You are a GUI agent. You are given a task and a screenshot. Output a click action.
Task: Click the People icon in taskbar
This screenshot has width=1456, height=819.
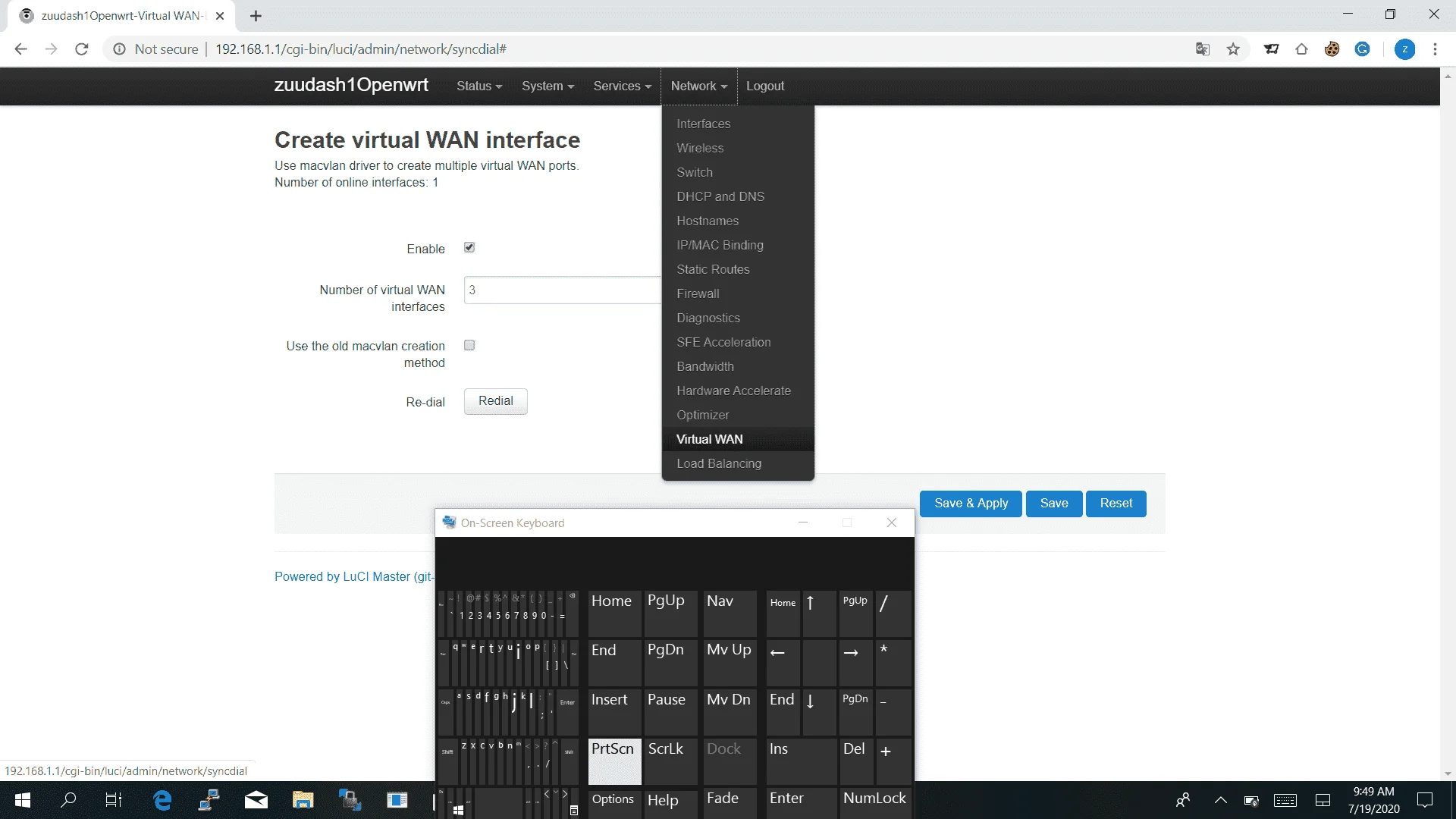pos(1183,800)
